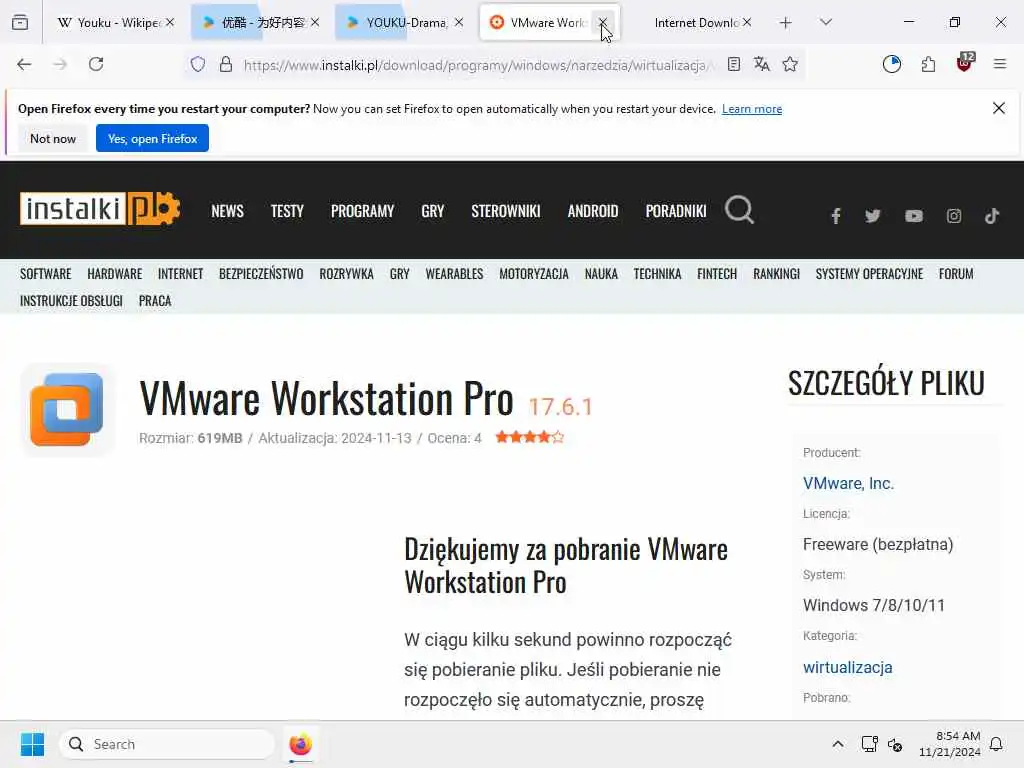Dismiss the Firefox restart notification bar
Viewport: 1024px width, 768px height.
(x=999, y=108)
